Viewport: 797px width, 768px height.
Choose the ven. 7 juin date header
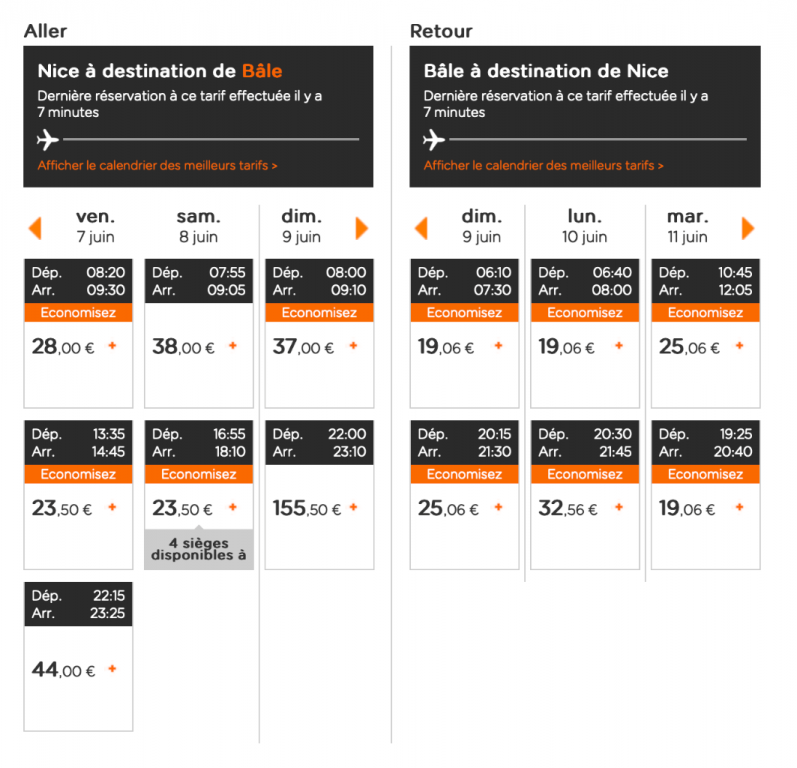(95, 226)
